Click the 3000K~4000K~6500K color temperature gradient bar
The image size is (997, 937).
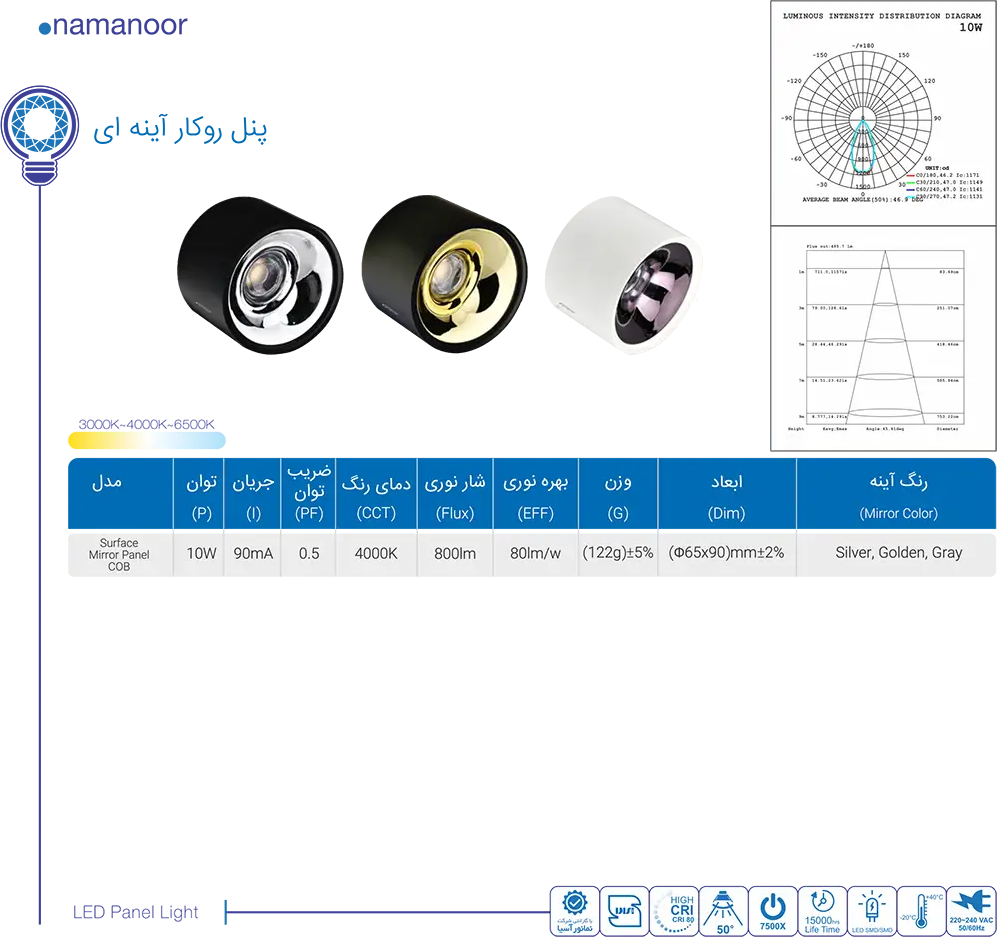tap(147, 439)
